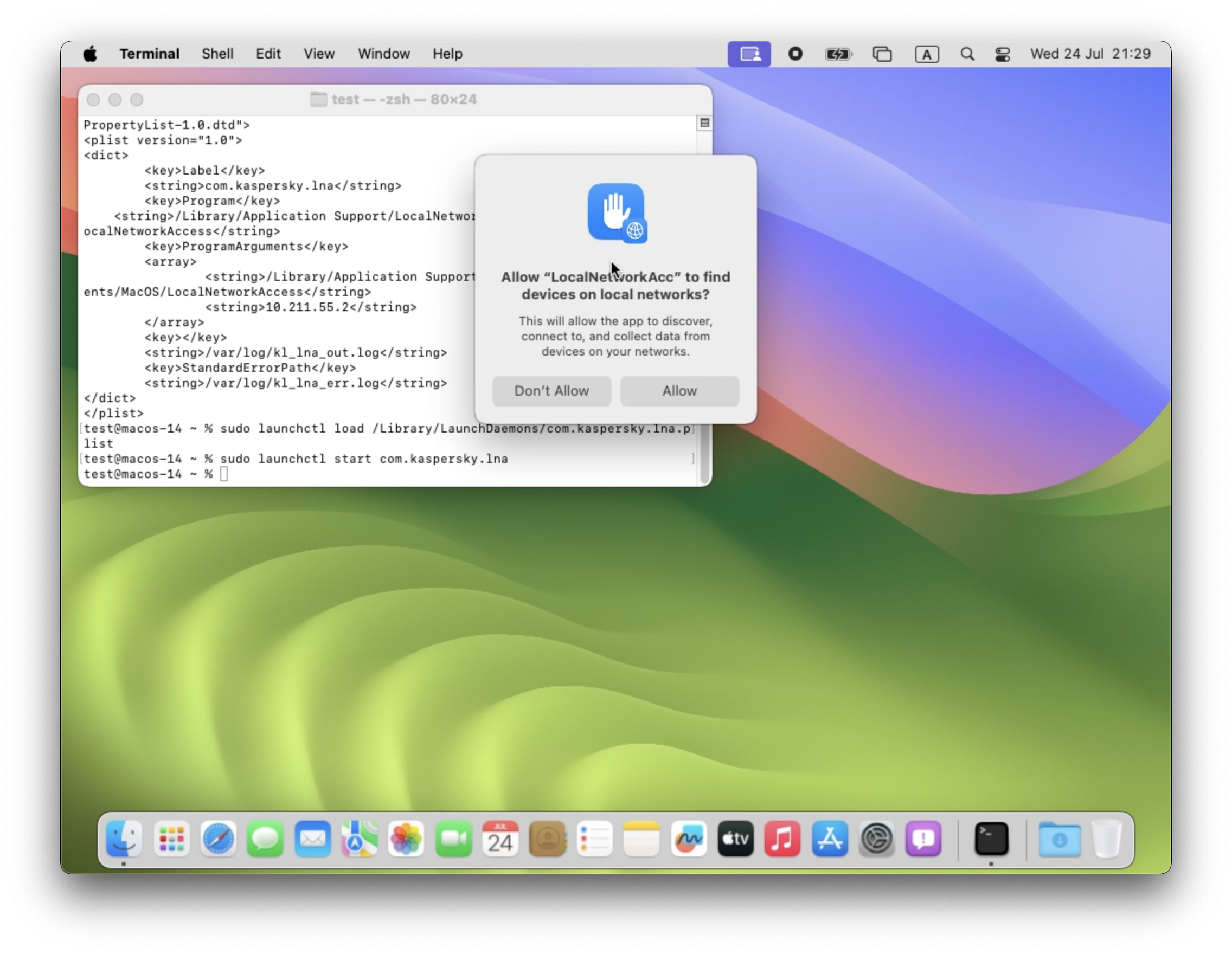The width and height of the screenshot is (1232, 954).
Task: Launch Safari from the Dock
Action: (219, 839)
